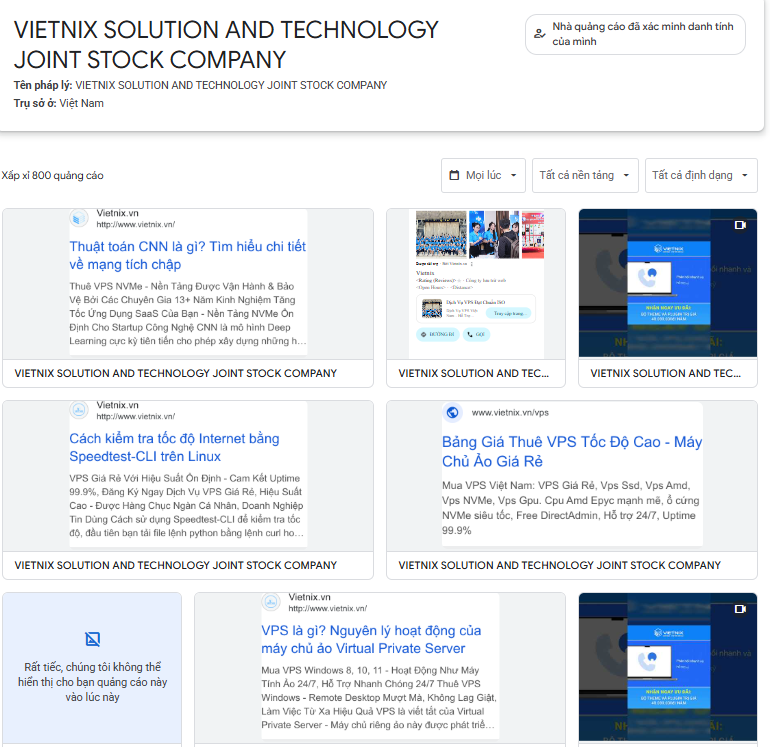This screenshot has width=770, height=747.
Task: Click the verified advertiser person icon
Action: pos(539,34)
